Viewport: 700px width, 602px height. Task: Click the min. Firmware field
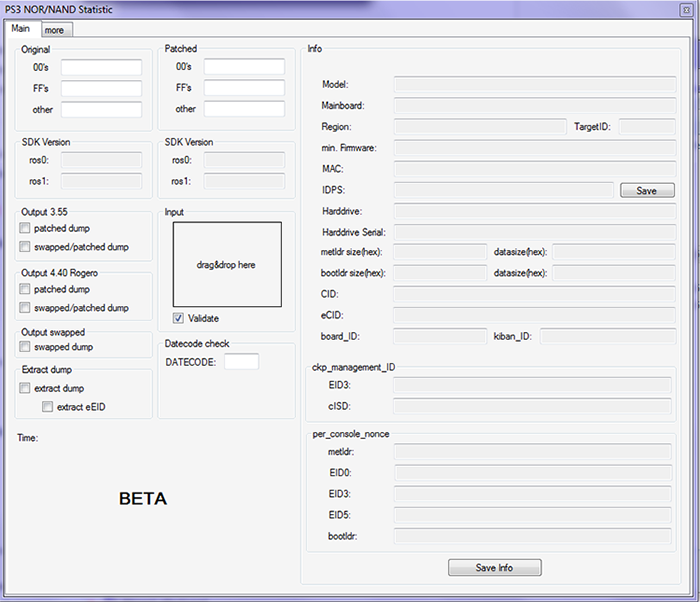pyautogui.click(x=535, y=147)
